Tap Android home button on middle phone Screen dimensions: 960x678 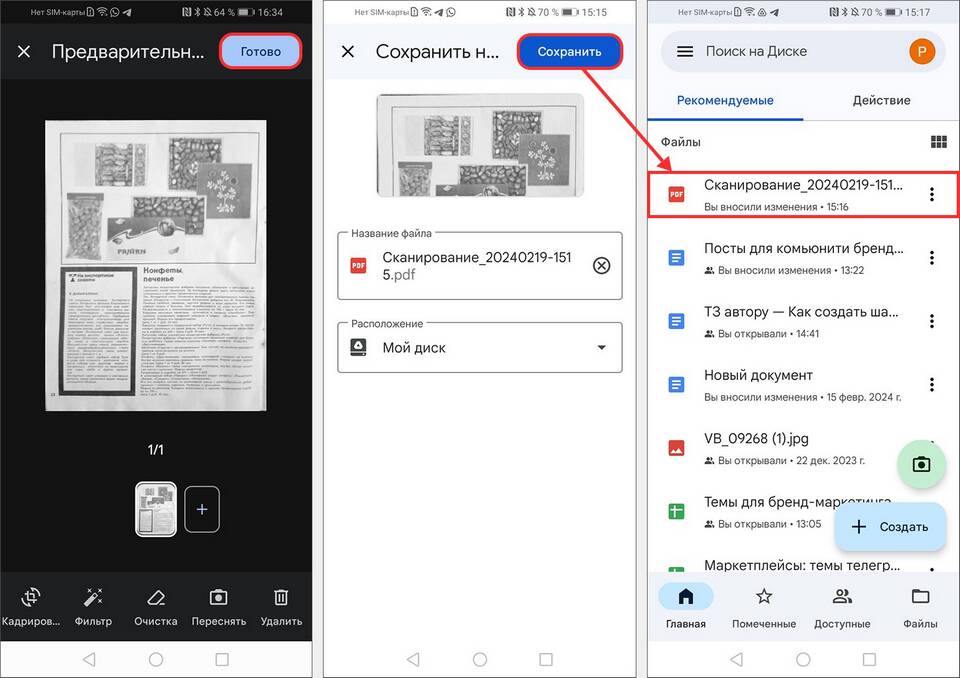[x=480, y=659]
